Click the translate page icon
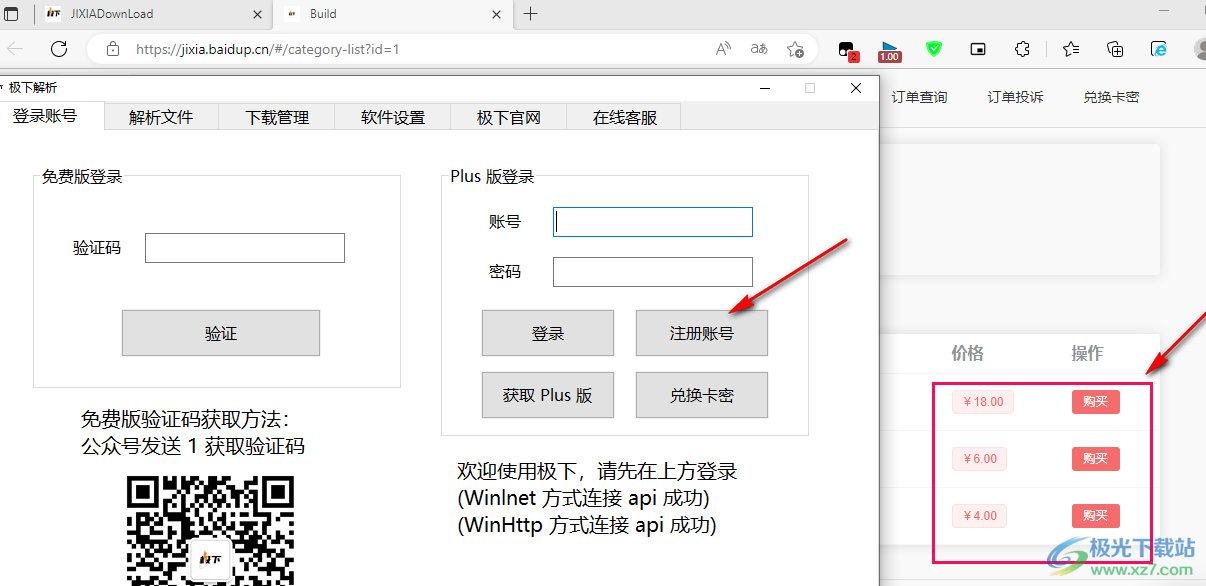 759,49
